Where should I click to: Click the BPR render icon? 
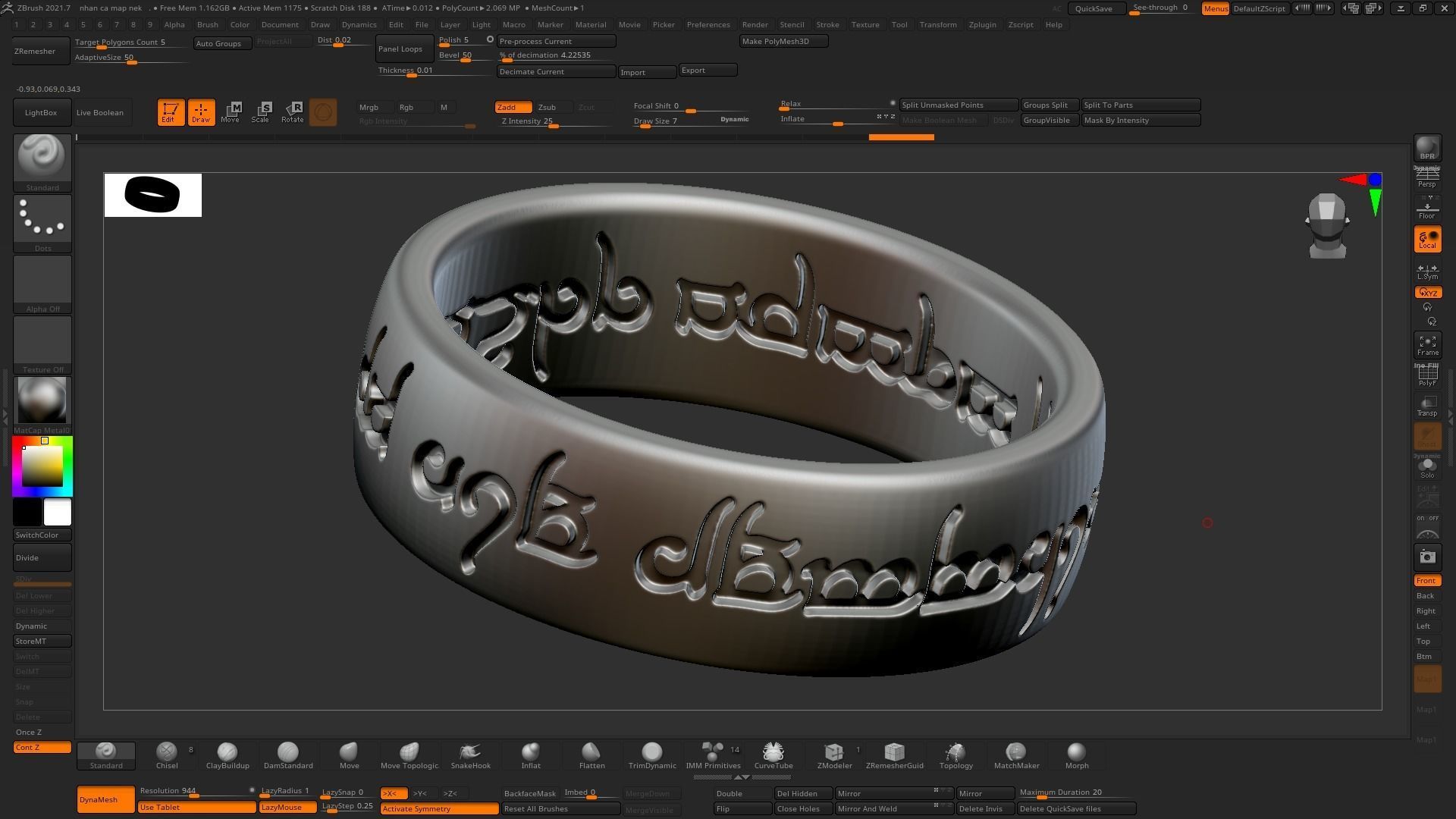(1427, 149)
